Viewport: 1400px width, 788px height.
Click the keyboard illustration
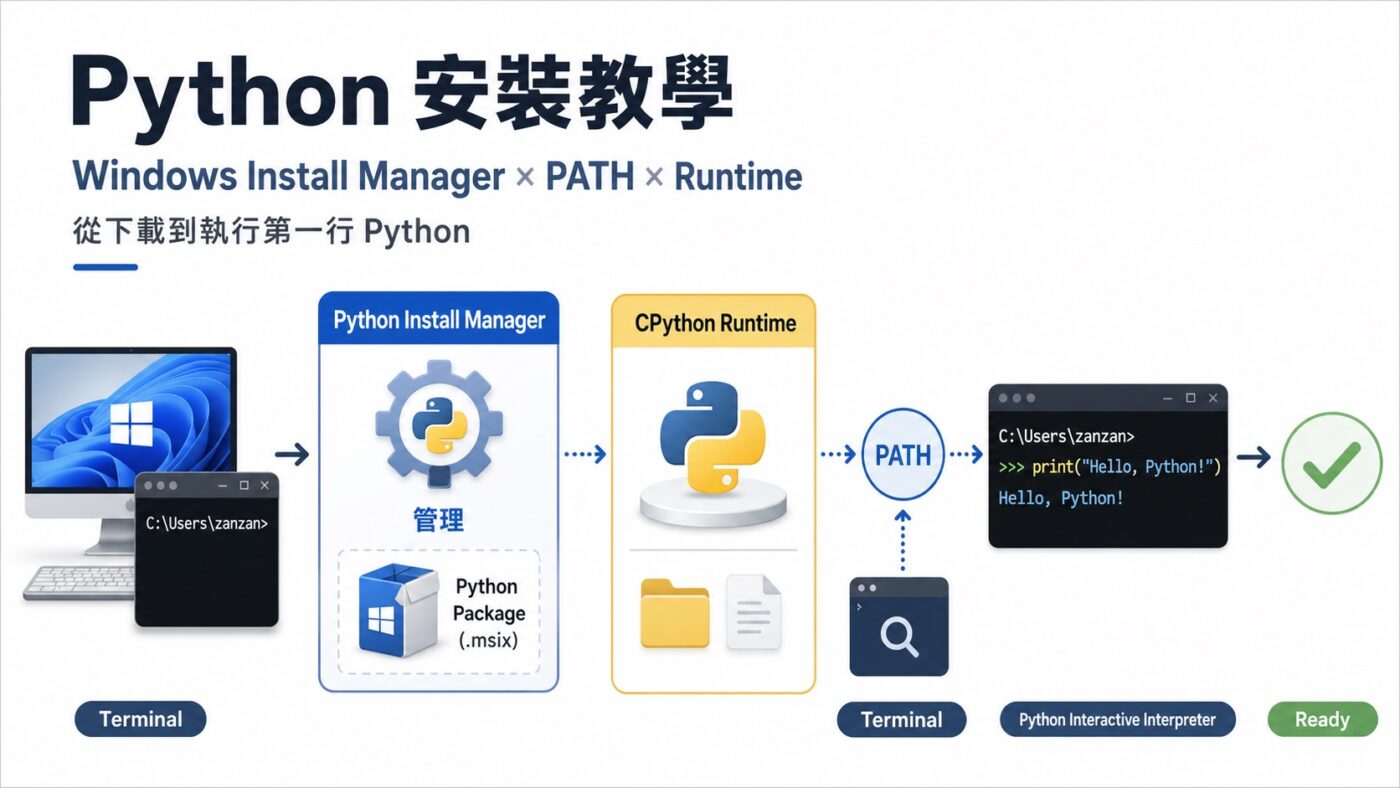tap(82, 583)
